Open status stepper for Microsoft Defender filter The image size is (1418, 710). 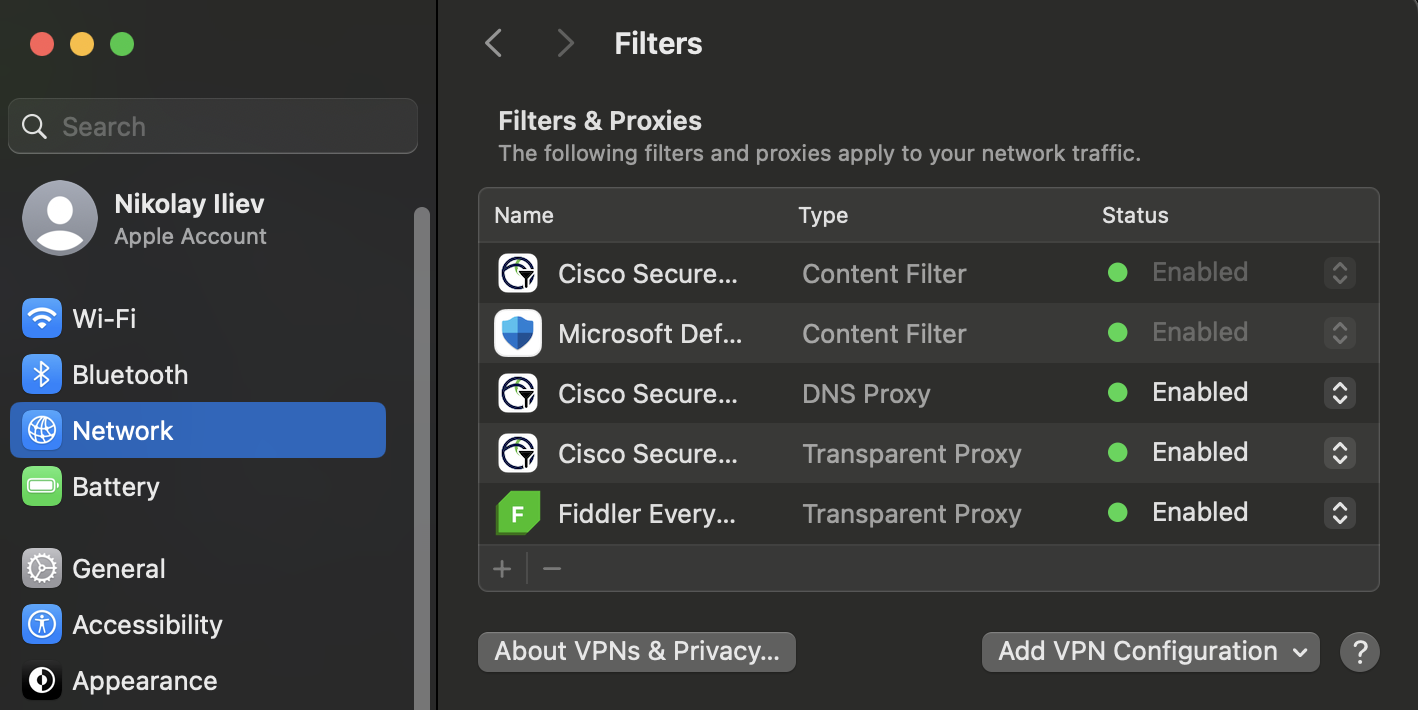1339,333
